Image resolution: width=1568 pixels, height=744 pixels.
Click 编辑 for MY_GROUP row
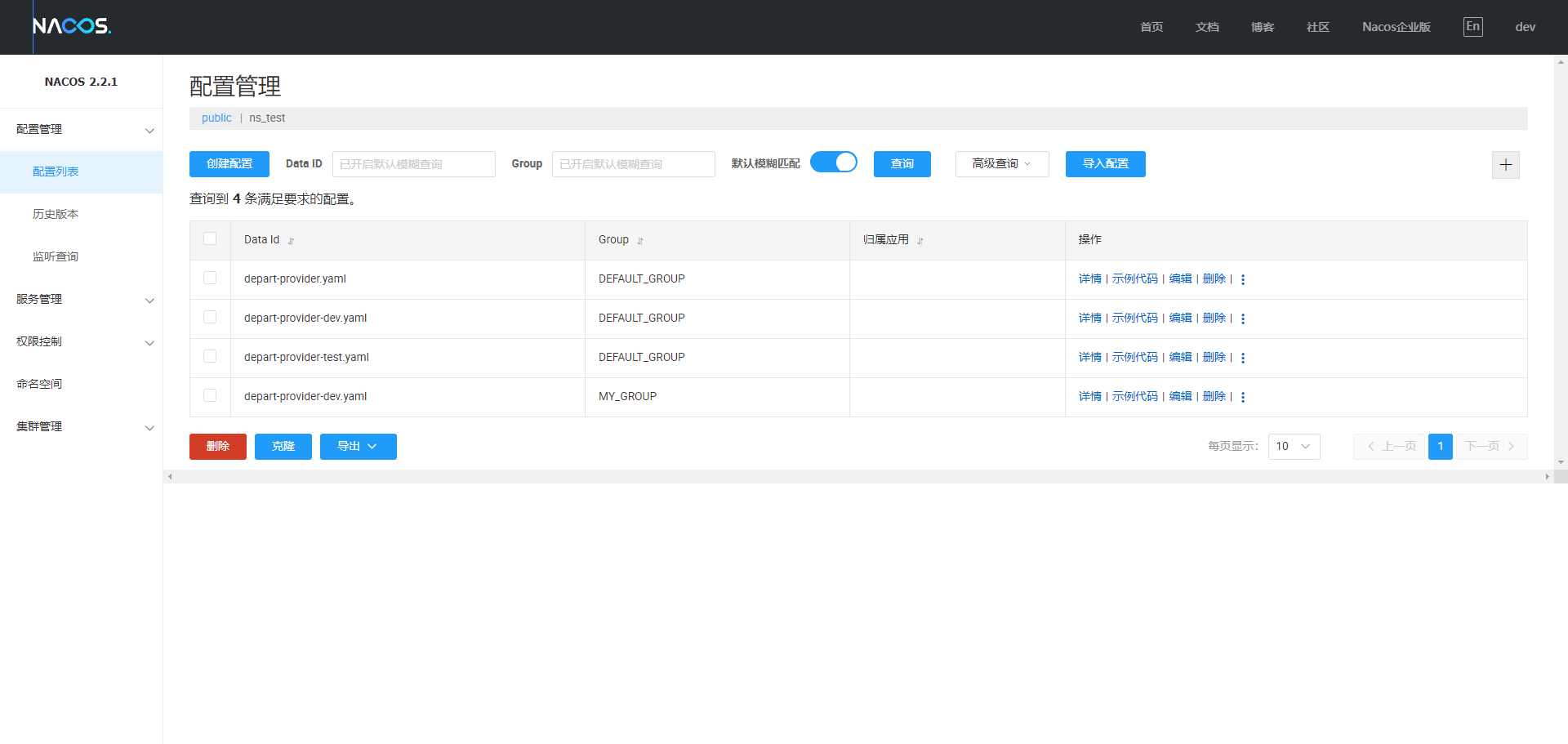tap(1181, 397)
